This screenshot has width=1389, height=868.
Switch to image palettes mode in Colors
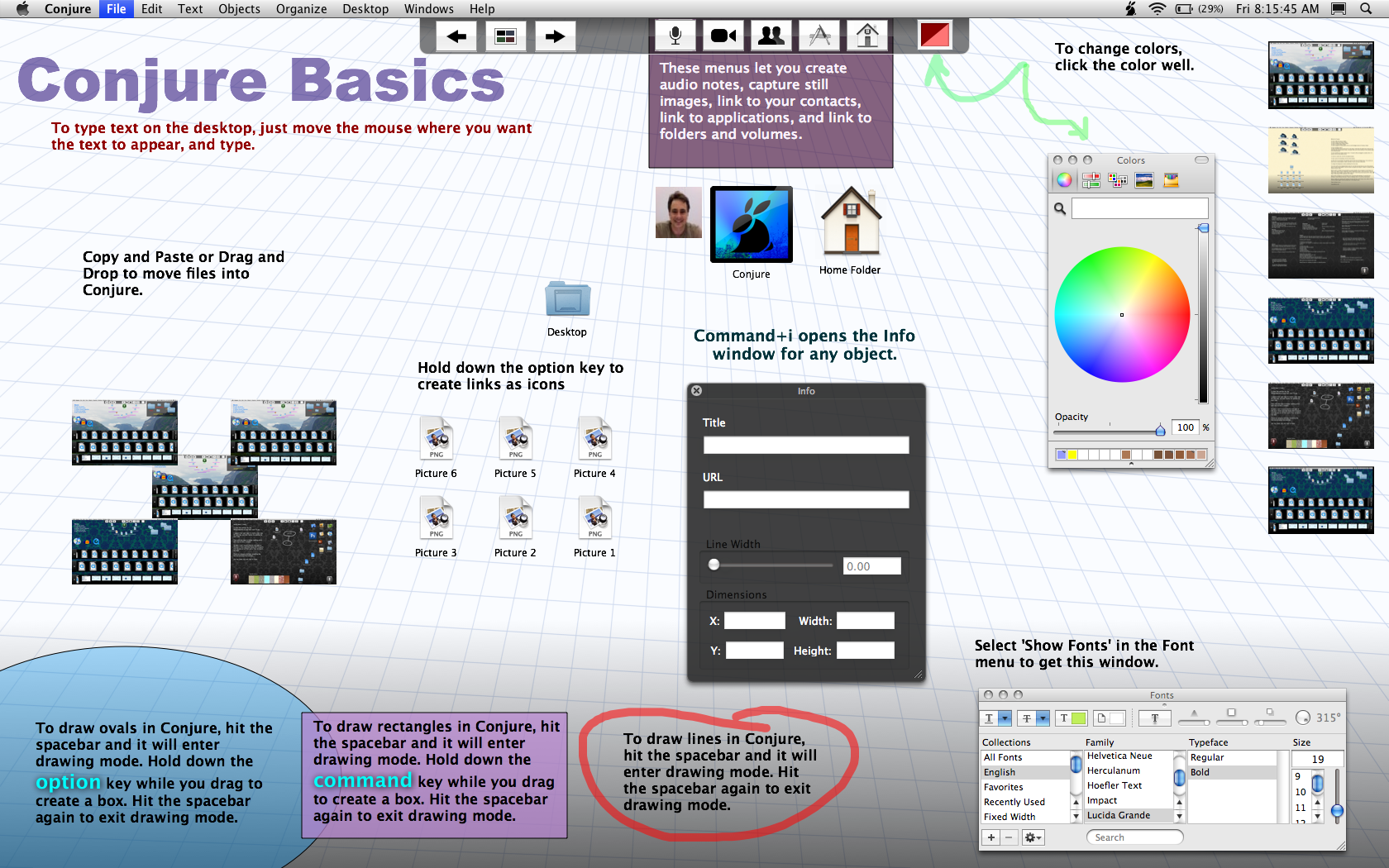[x=1144, y=180]
